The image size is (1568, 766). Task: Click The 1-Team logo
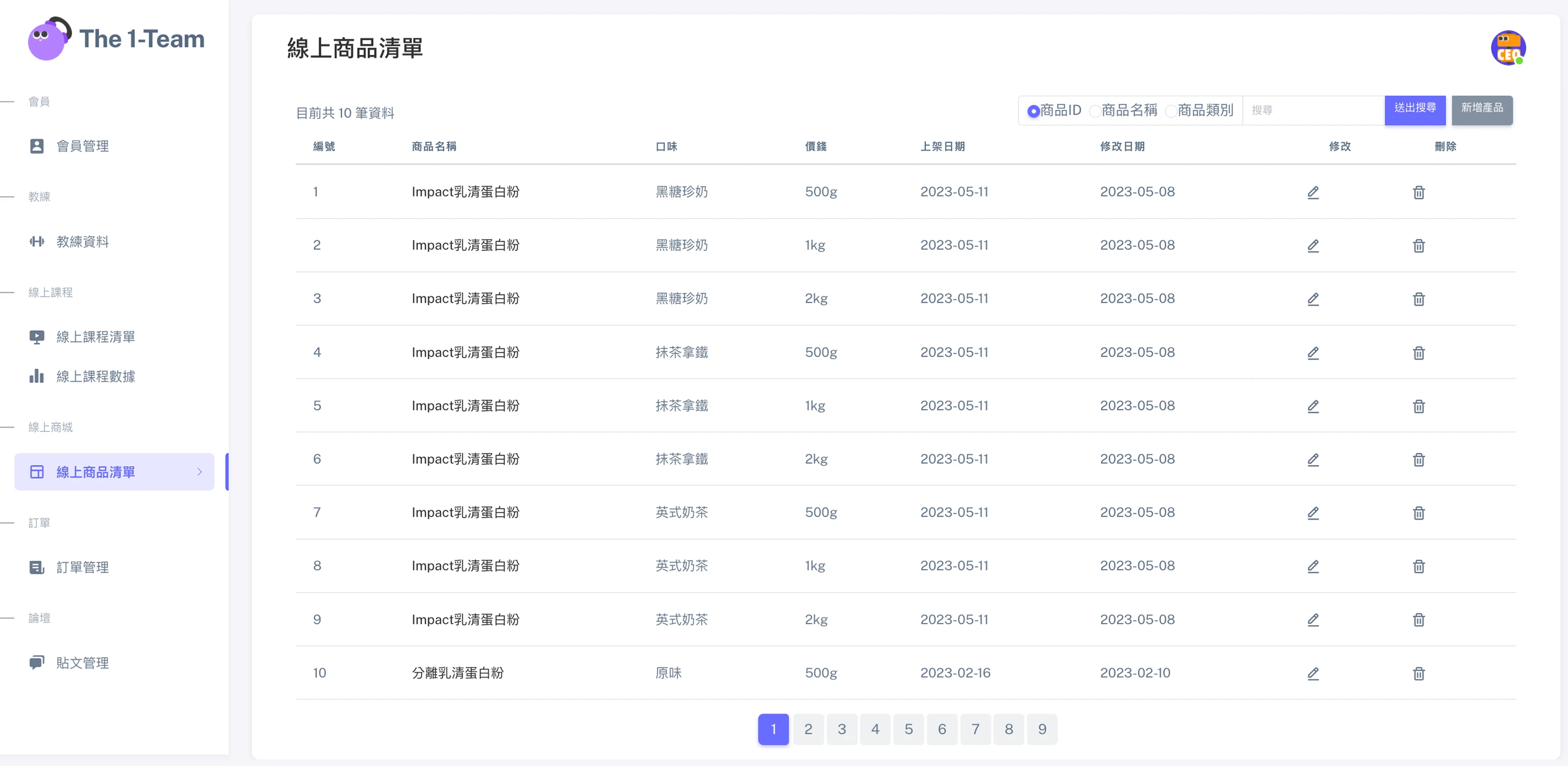point(116,39)
